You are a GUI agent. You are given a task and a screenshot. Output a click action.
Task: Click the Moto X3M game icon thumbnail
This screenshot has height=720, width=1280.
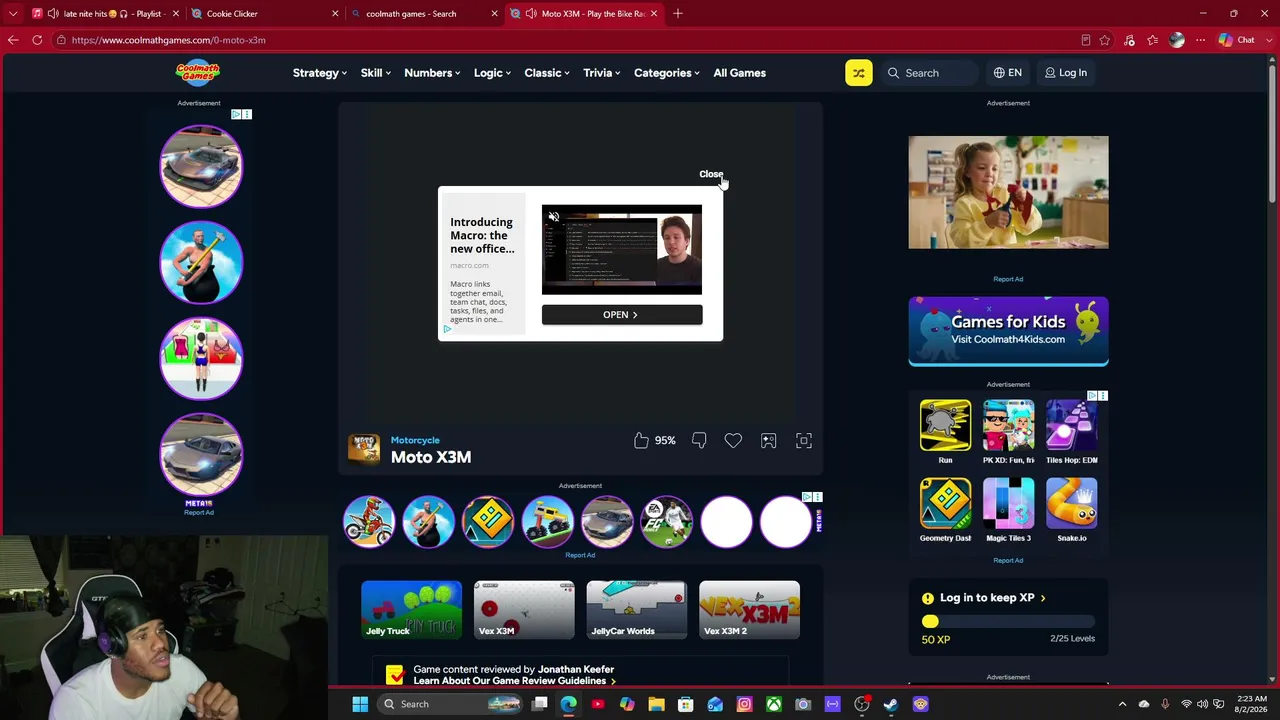point(364,449)
